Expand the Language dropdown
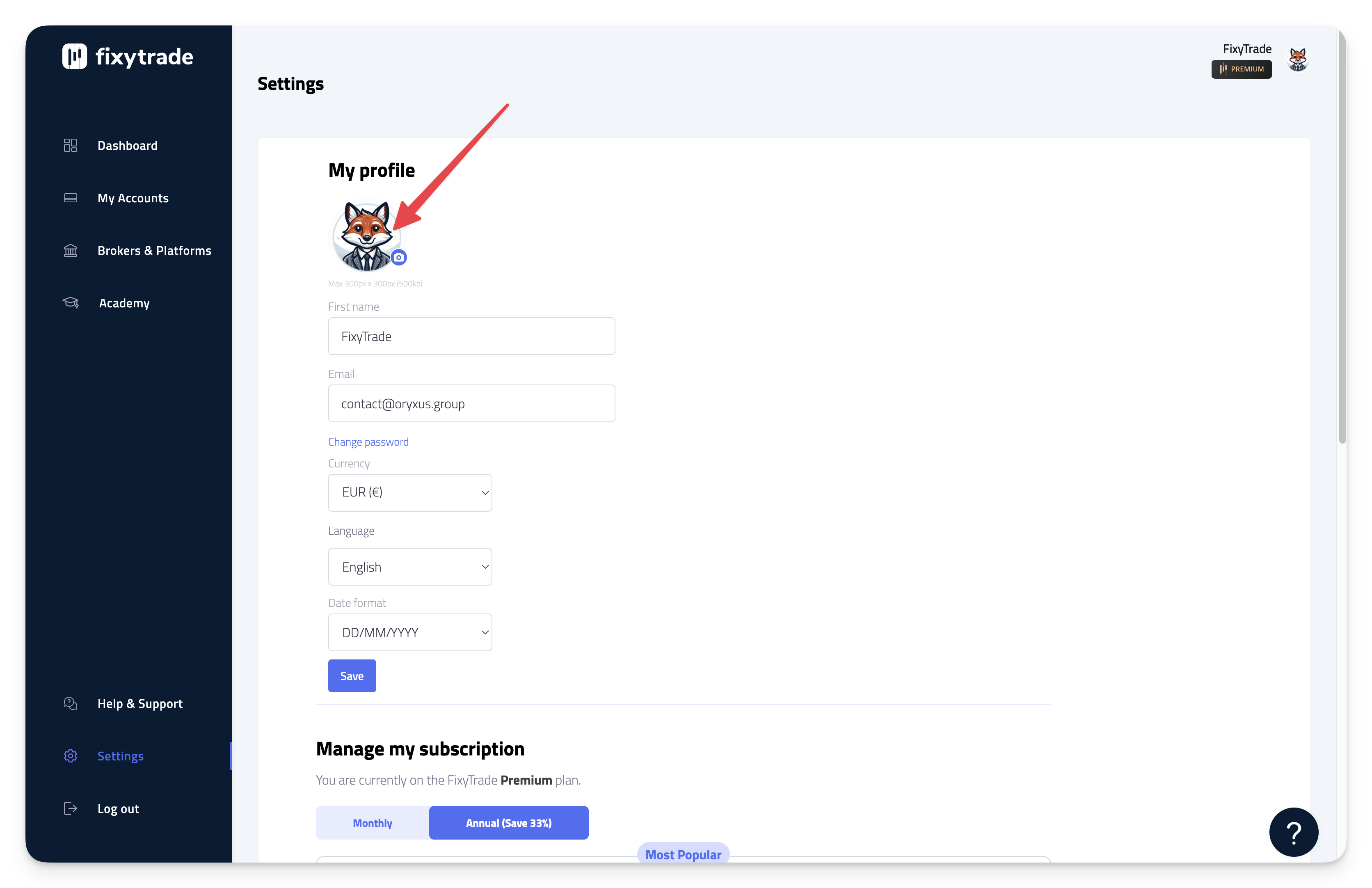Screen dimensions: 1372x888 point(410,567)
